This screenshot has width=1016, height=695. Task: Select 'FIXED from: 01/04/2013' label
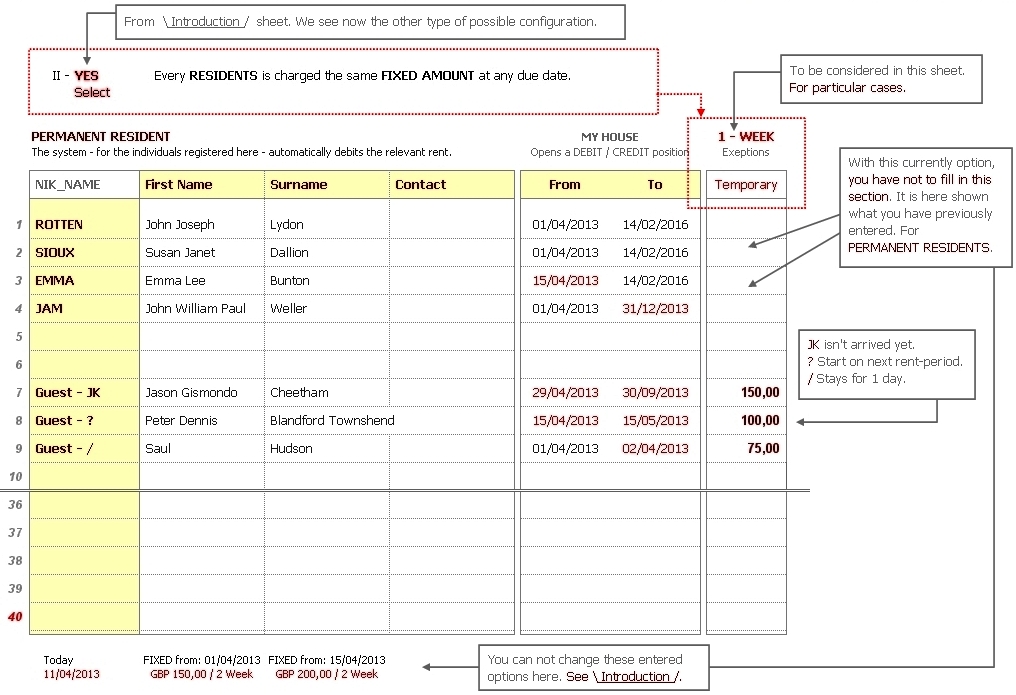[x=202, y=660]
